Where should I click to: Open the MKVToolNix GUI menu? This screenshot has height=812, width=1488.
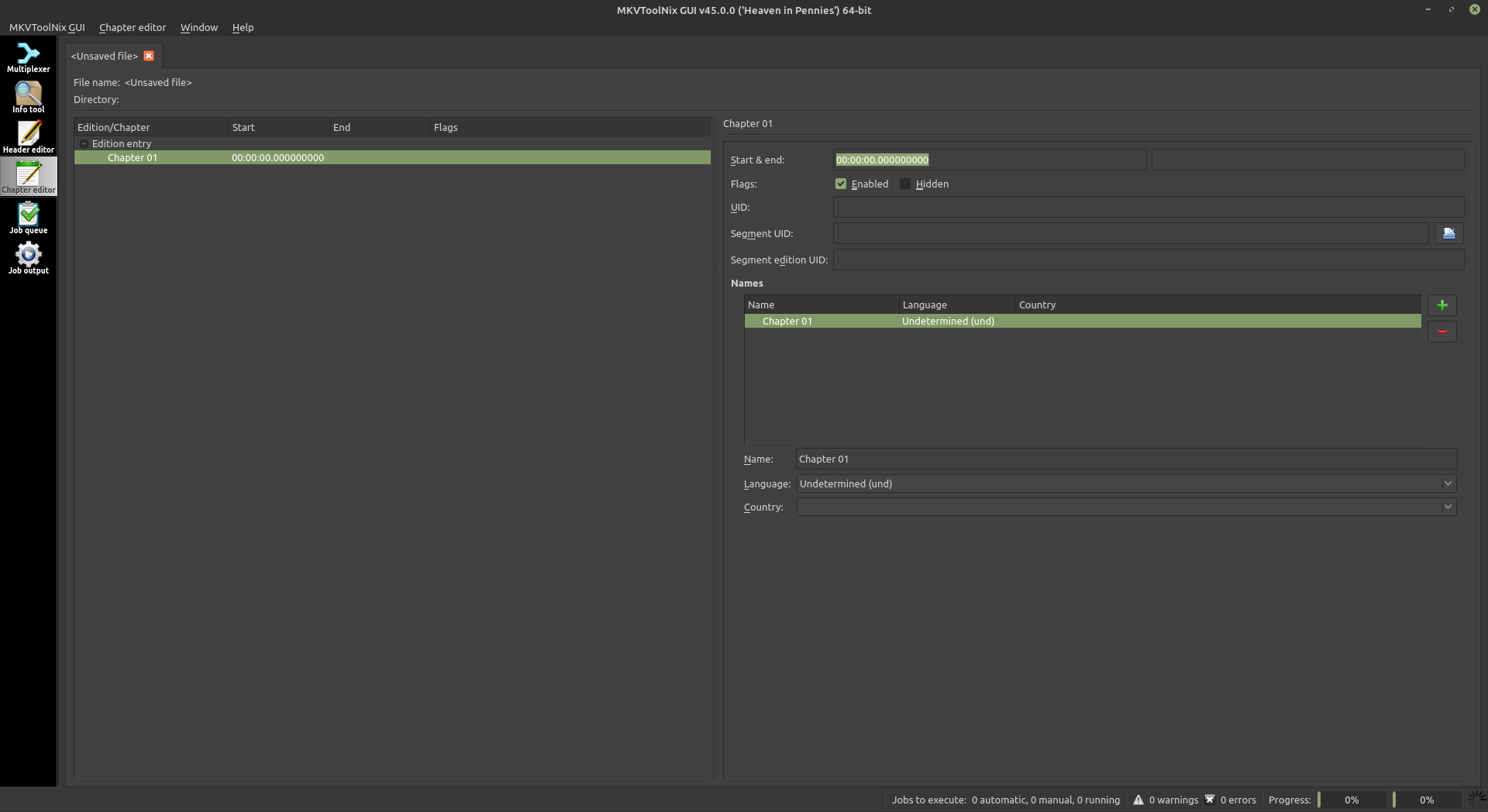click(x=47, y=27)
